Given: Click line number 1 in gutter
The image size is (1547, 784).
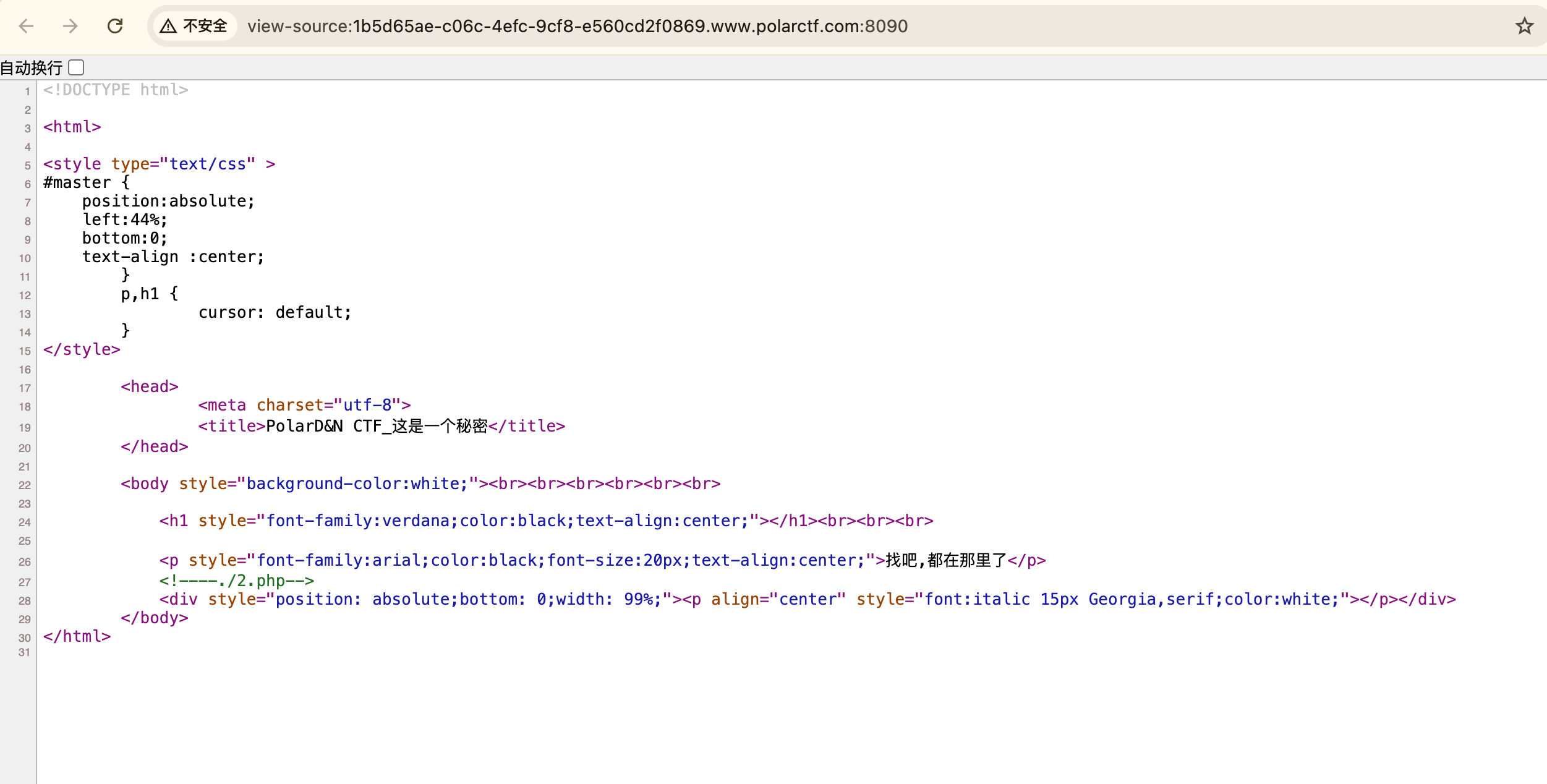Looking at the screenshot, I should [x=27, y=92].
